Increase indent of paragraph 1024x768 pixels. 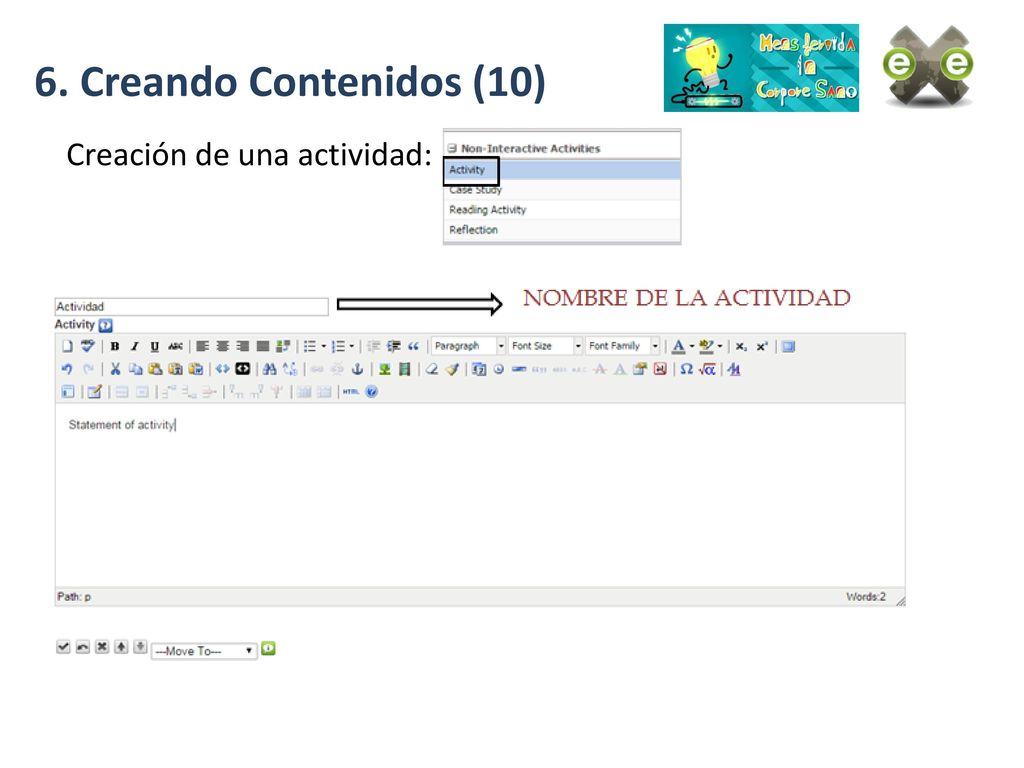pos(393,347)
